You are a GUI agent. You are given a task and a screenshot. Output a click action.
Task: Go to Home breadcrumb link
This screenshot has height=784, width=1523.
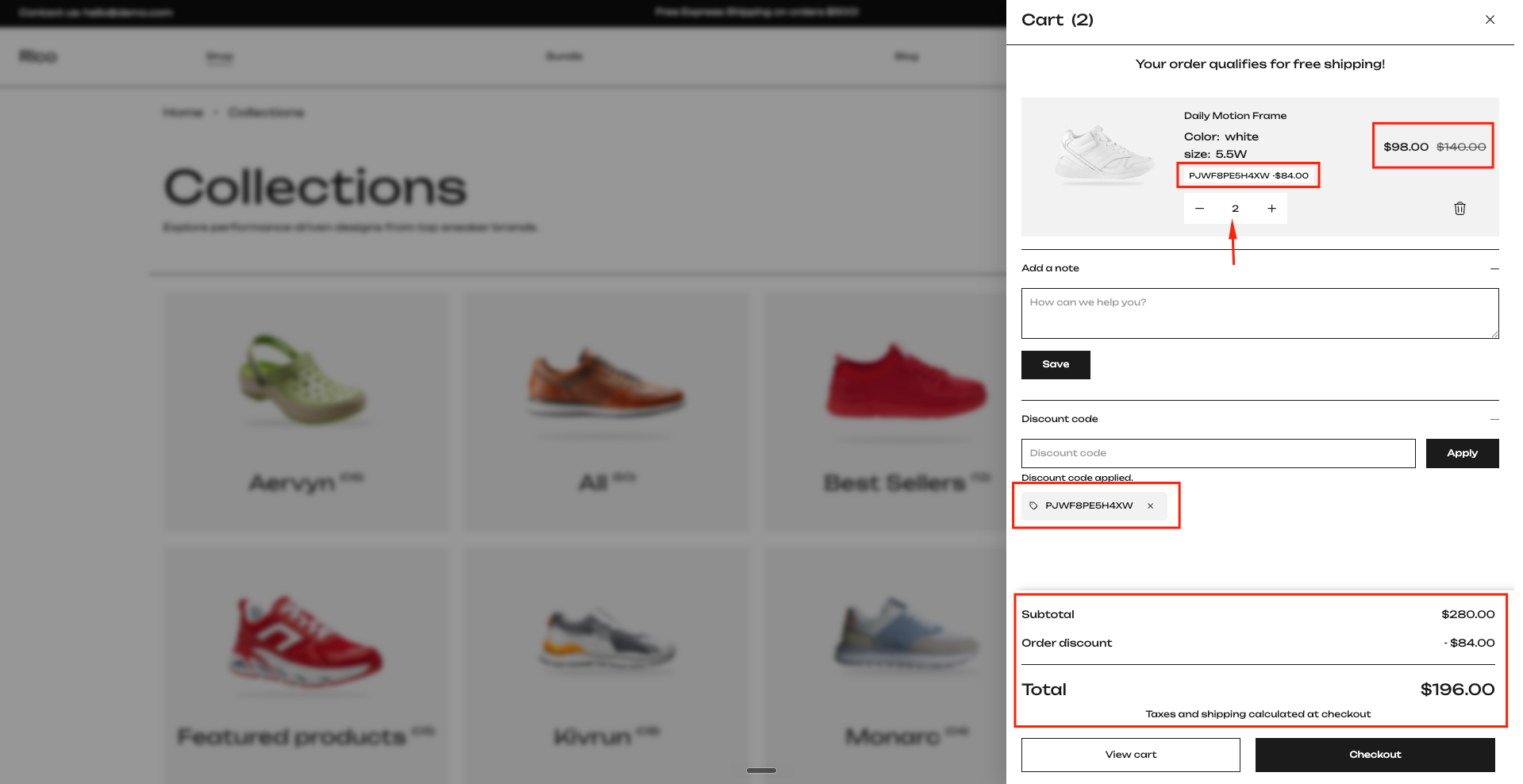183,113
